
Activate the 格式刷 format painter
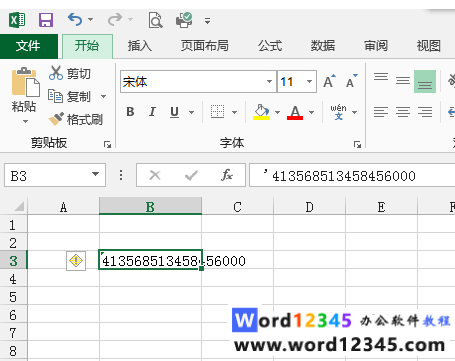tap(76, 119)
